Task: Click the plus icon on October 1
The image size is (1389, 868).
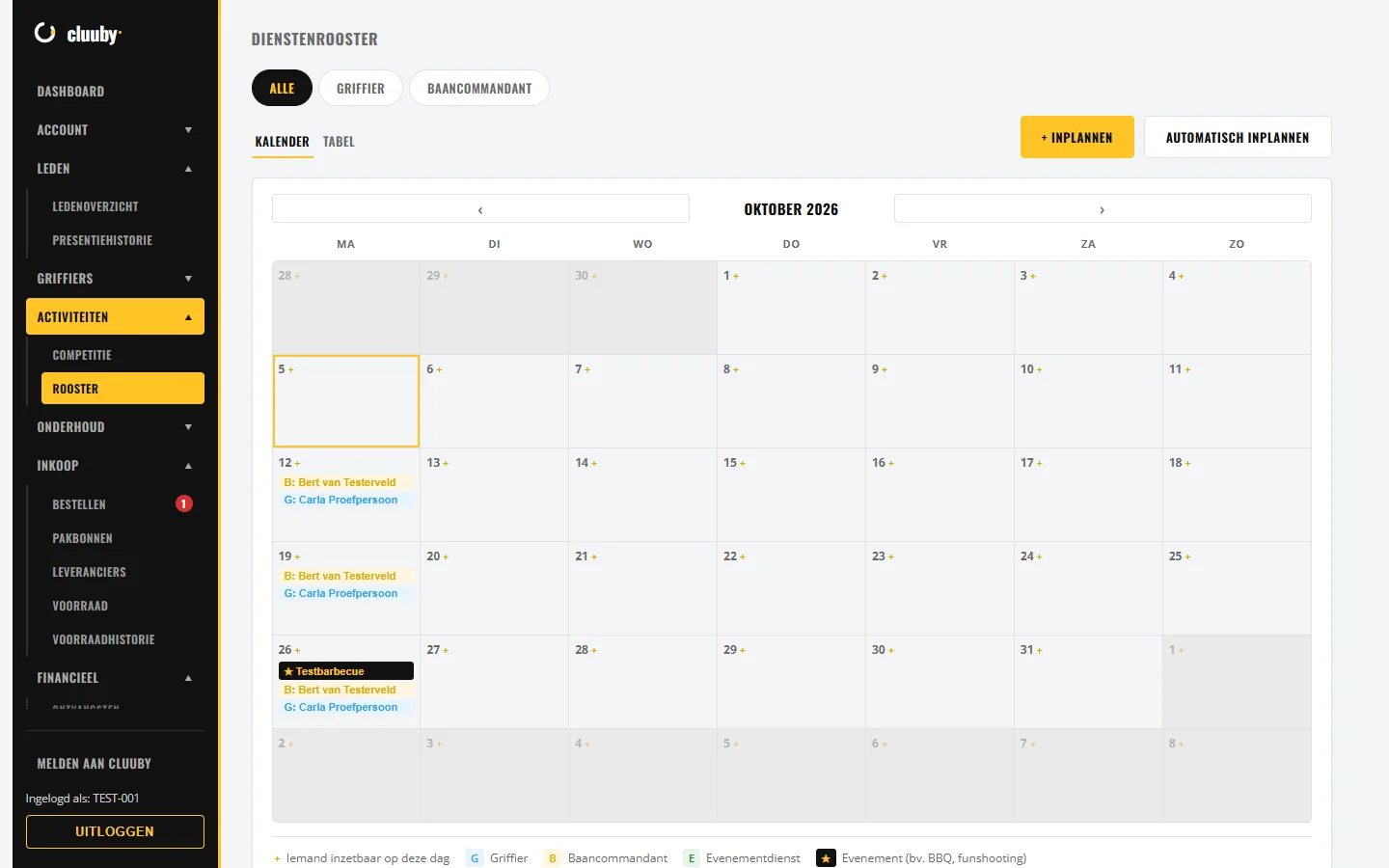Action: (736, 277)
